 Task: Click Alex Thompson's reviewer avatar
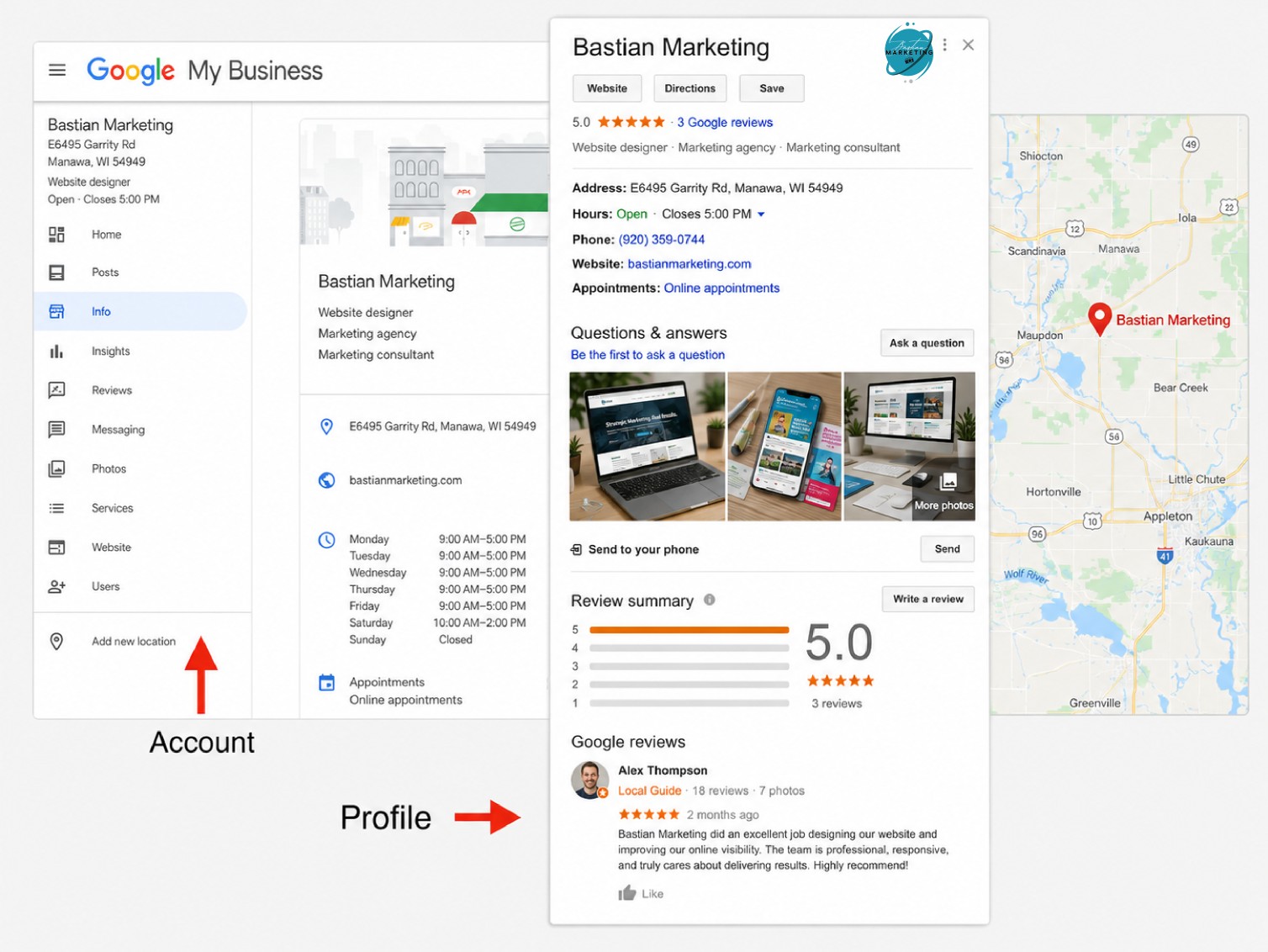tap(590, 780)
